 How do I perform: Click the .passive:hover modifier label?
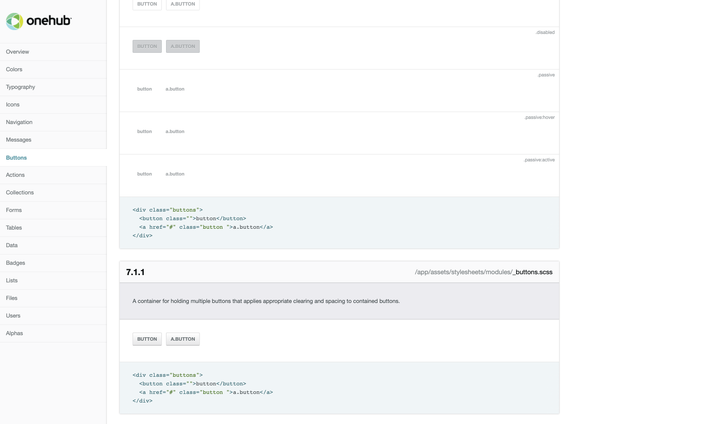540,118
